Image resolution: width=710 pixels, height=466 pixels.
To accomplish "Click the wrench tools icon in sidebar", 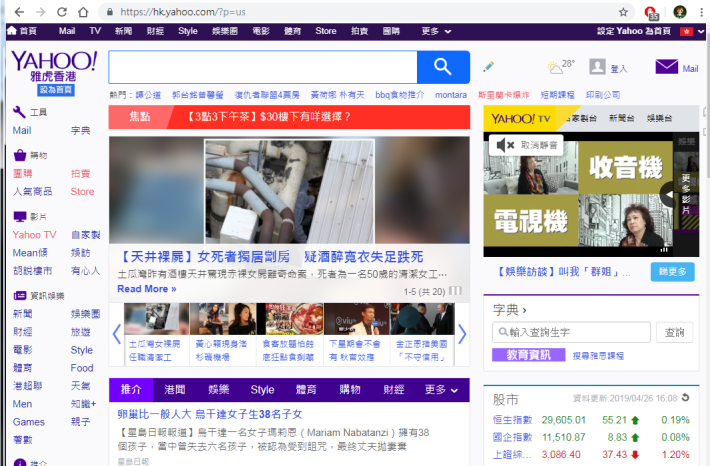I will pos(19,111).
